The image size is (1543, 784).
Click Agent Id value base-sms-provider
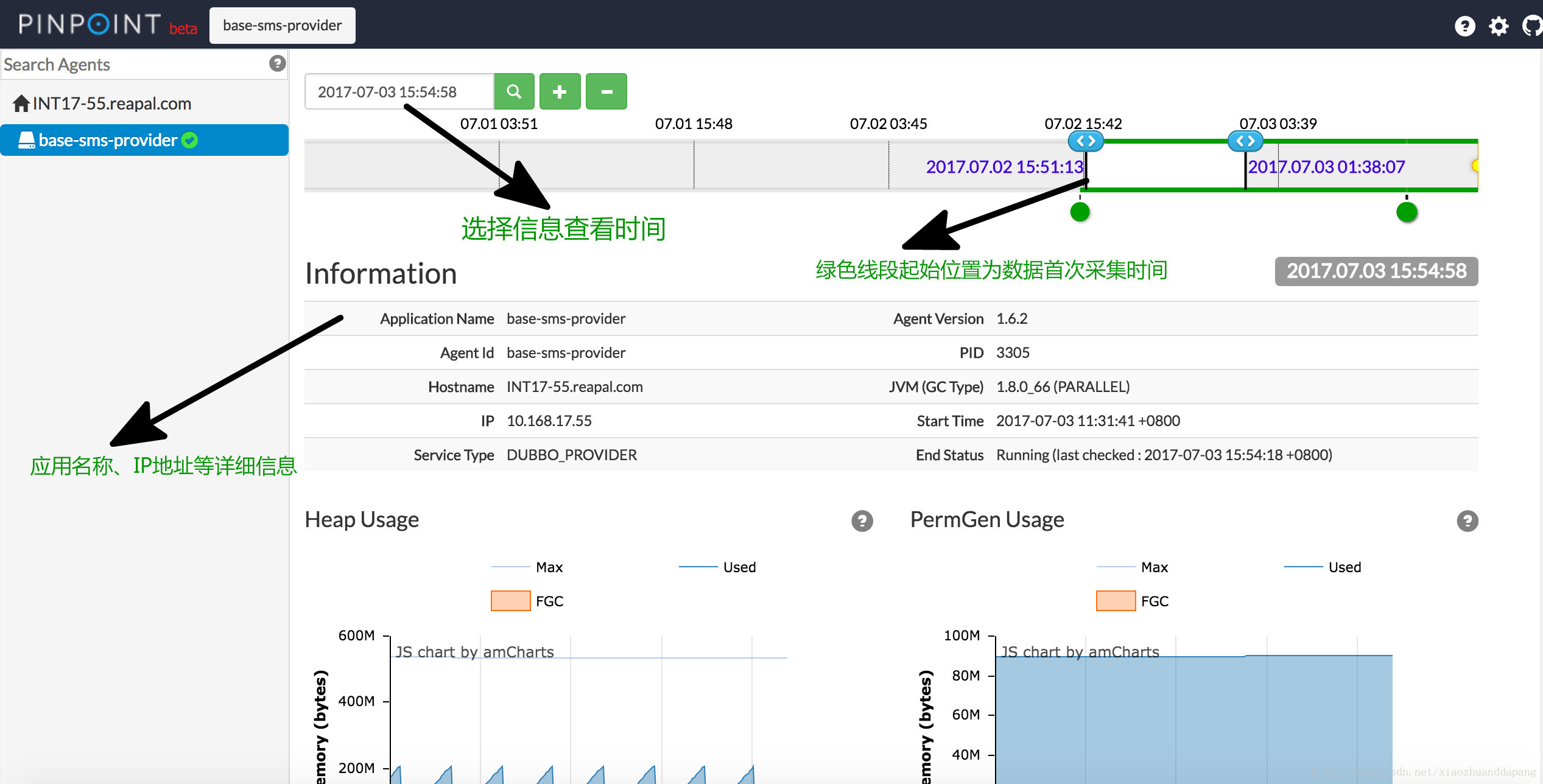tap(566, 353)
